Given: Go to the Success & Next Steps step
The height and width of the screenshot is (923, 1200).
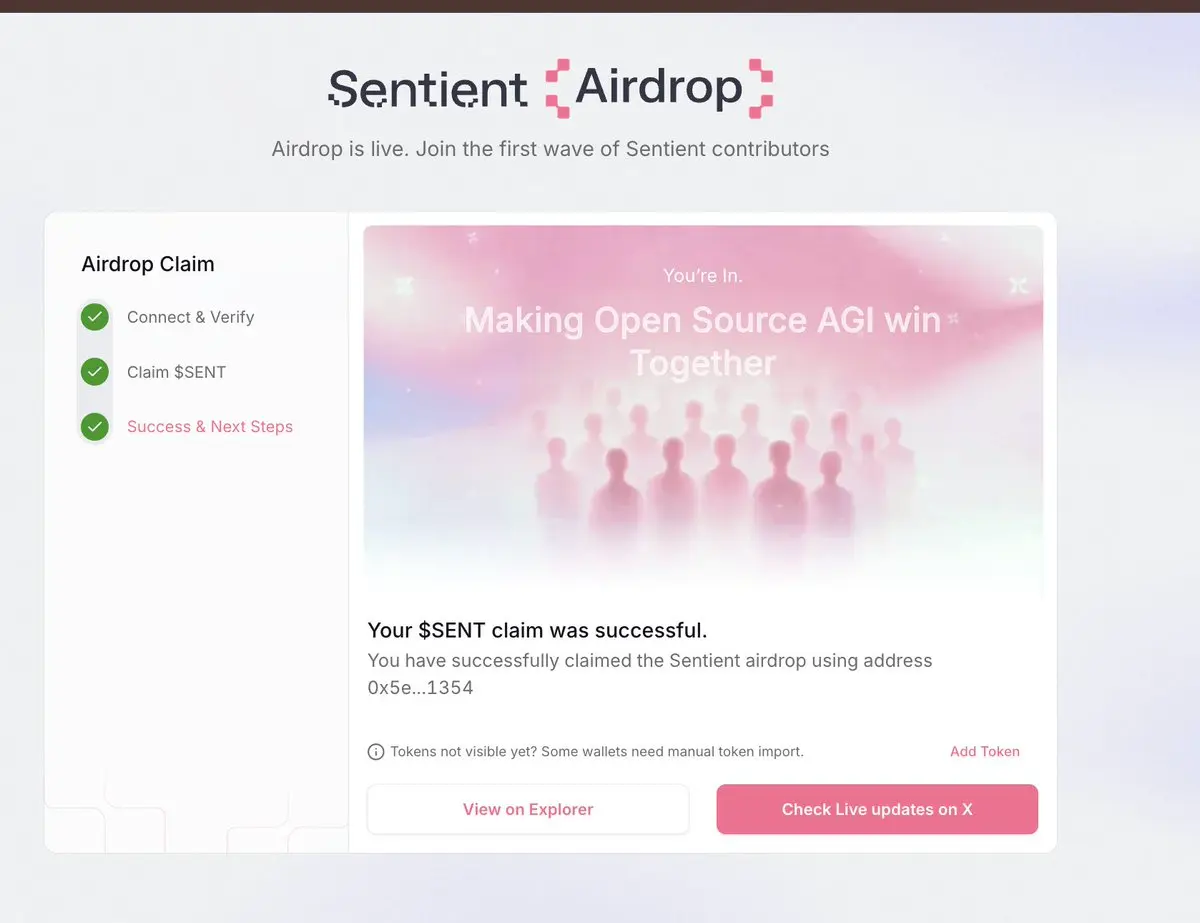Looking at the screenshot, I should 210,427.
